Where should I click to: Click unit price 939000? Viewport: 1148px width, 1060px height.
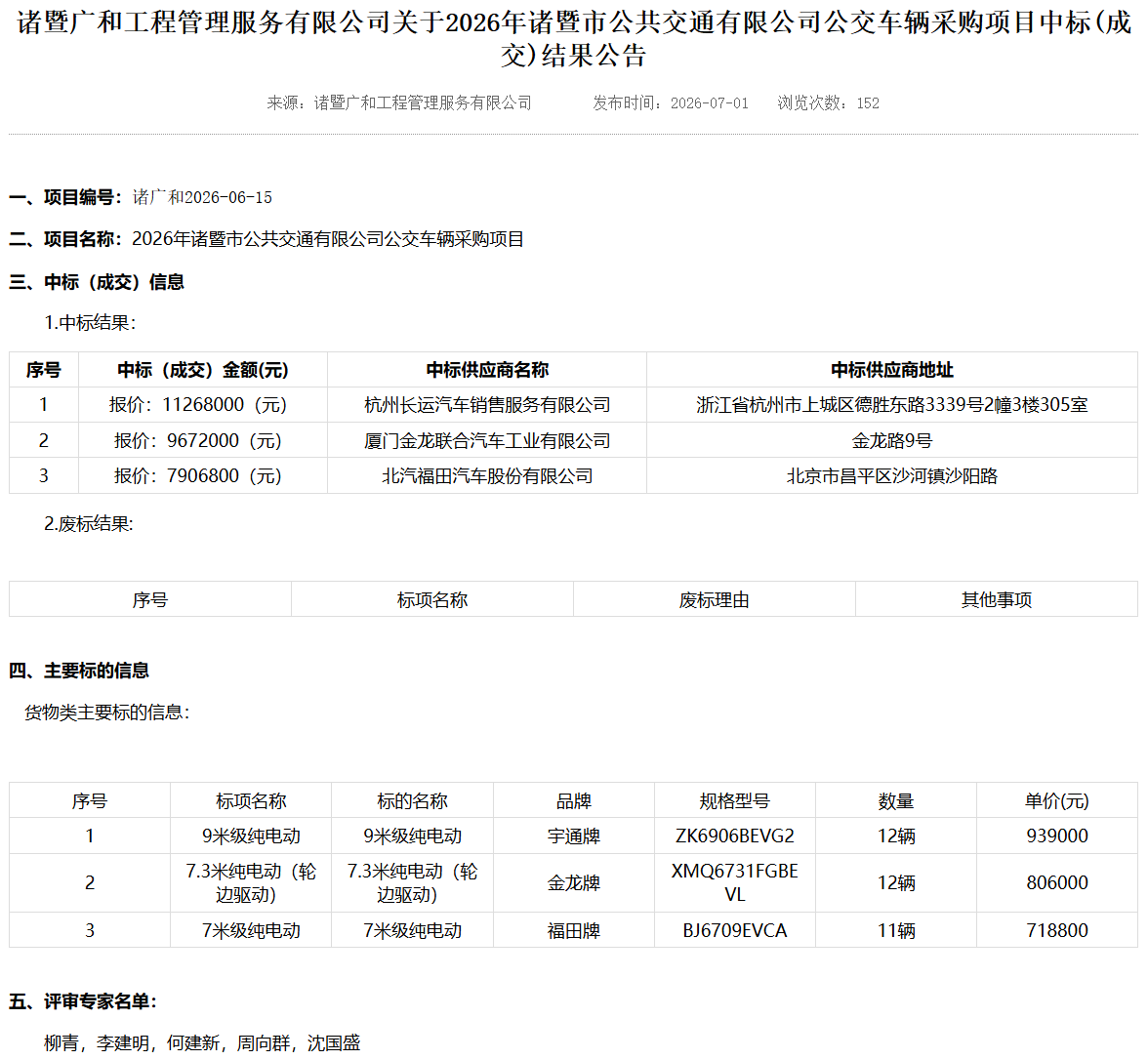pyautogui.click(x=1057, y=836)
